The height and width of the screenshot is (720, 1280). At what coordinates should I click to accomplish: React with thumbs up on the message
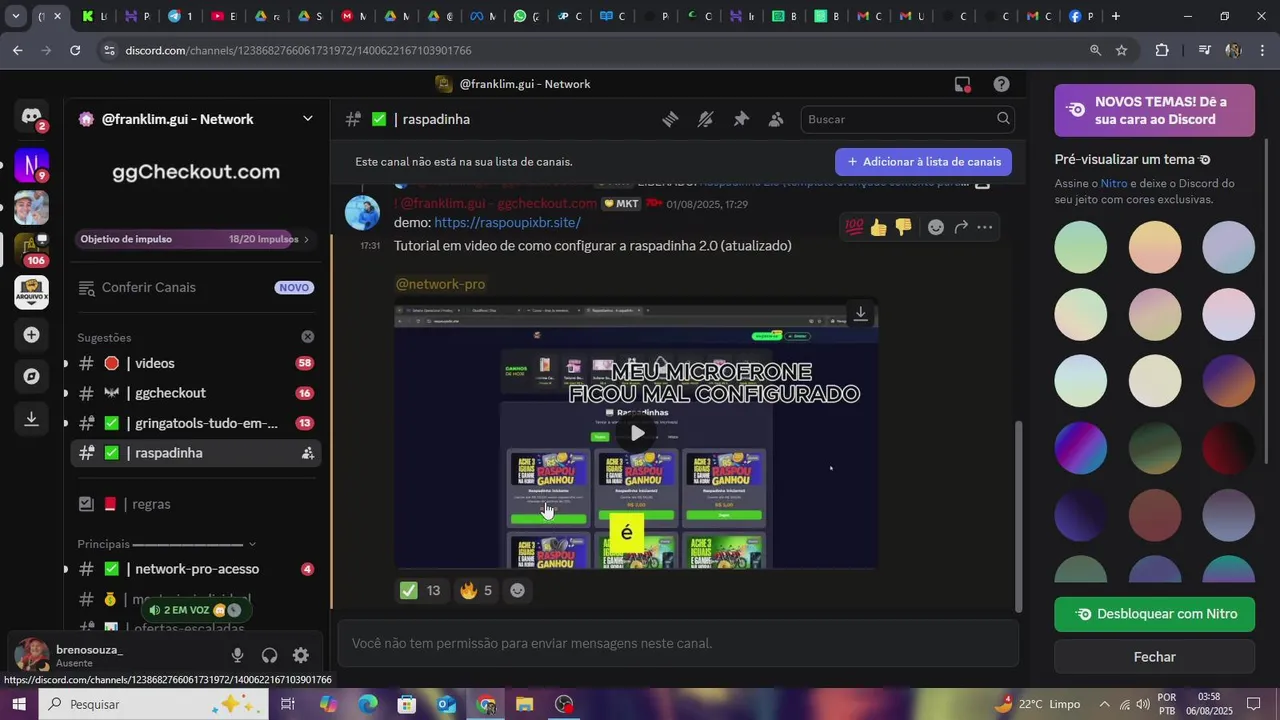[879, 227]
